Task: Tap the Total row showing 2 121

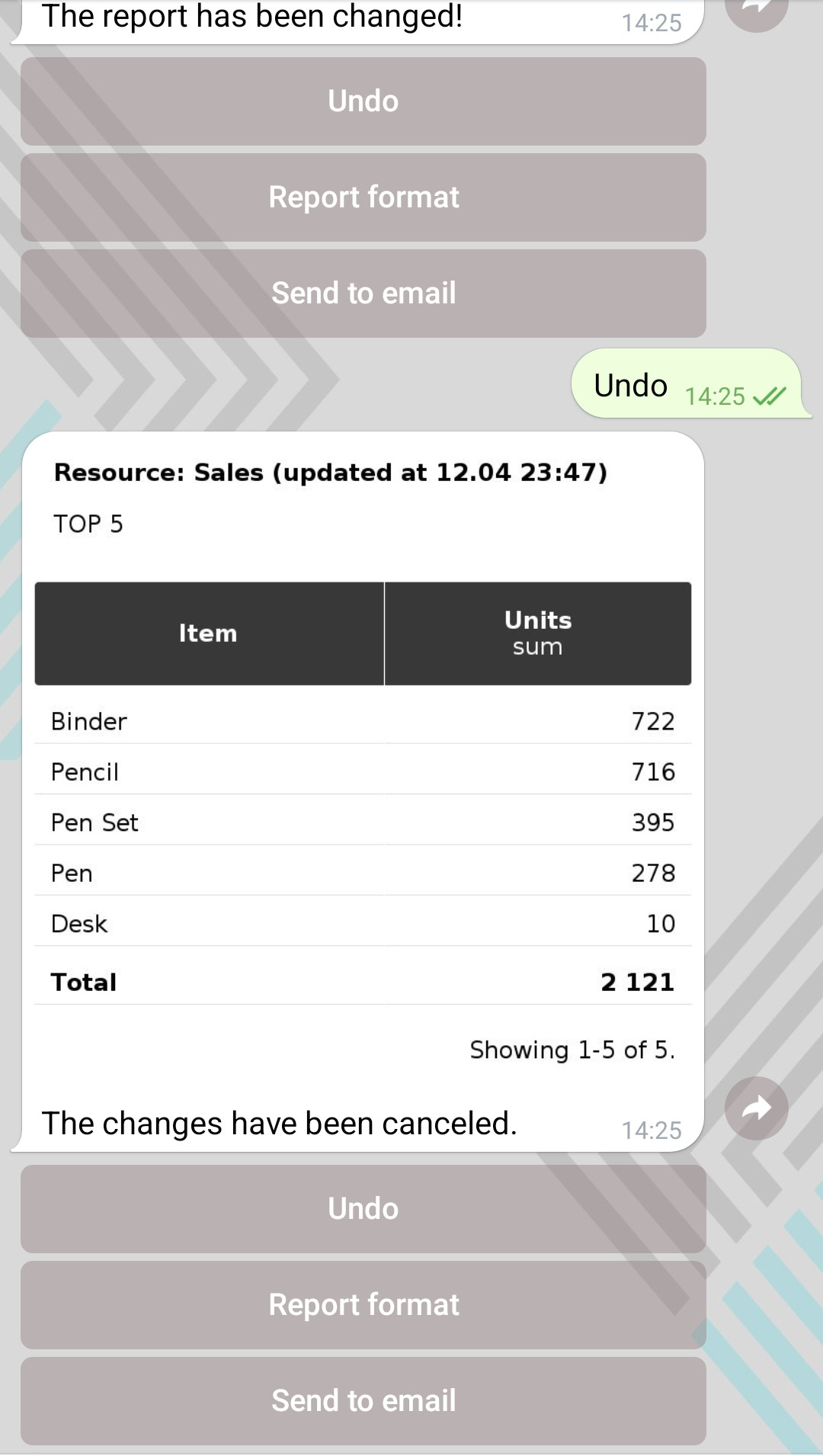Action: pos(363,982)
